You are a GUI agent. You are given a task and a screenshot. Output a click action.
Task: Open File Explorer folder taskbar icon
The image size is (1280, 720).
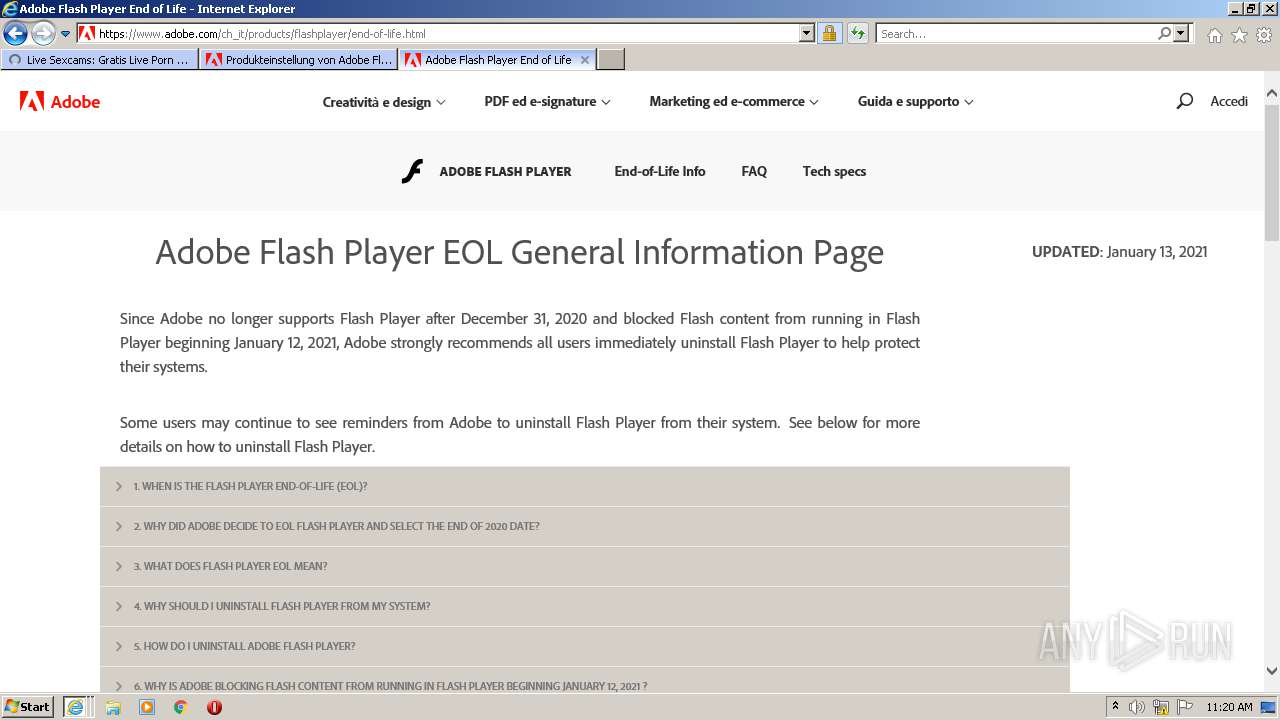(x=113, y=707)
